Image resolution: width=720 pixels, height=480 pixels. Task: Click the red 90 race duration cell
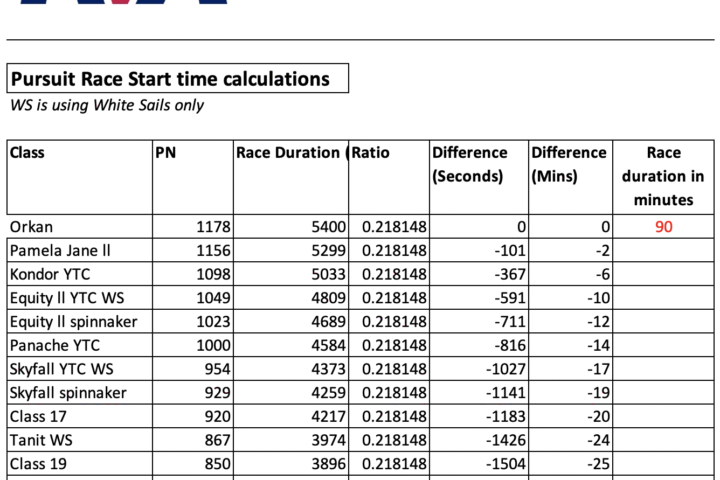(x=663, y=227)
